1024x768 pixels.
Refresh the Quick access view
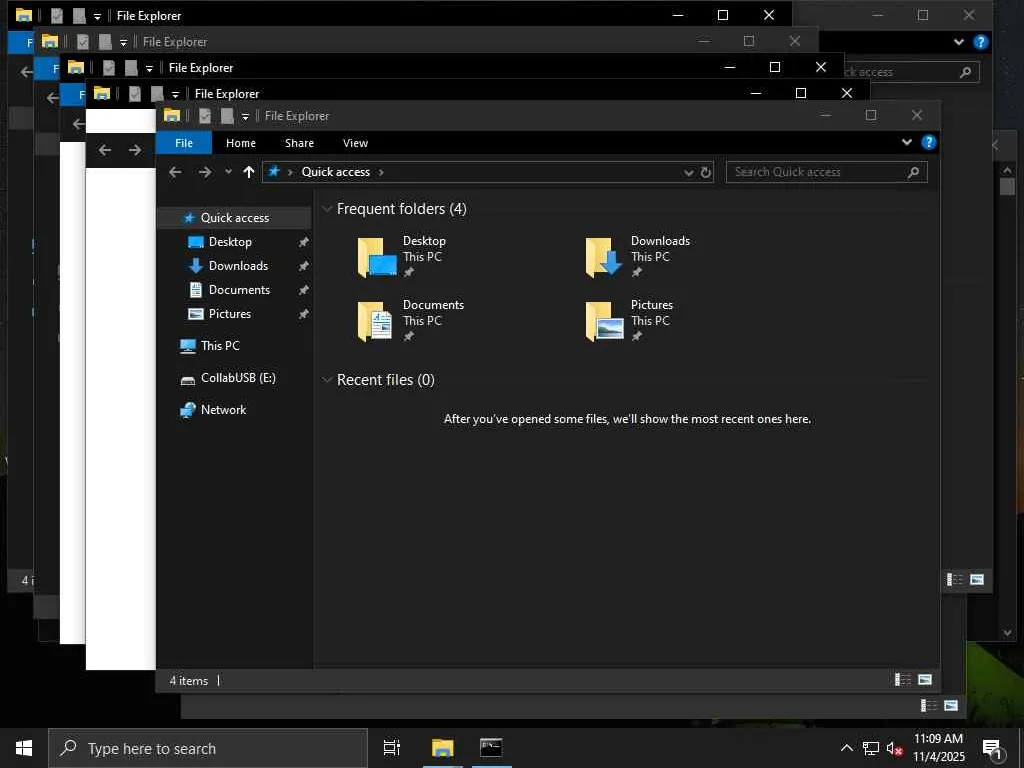(x=706, y=172)
